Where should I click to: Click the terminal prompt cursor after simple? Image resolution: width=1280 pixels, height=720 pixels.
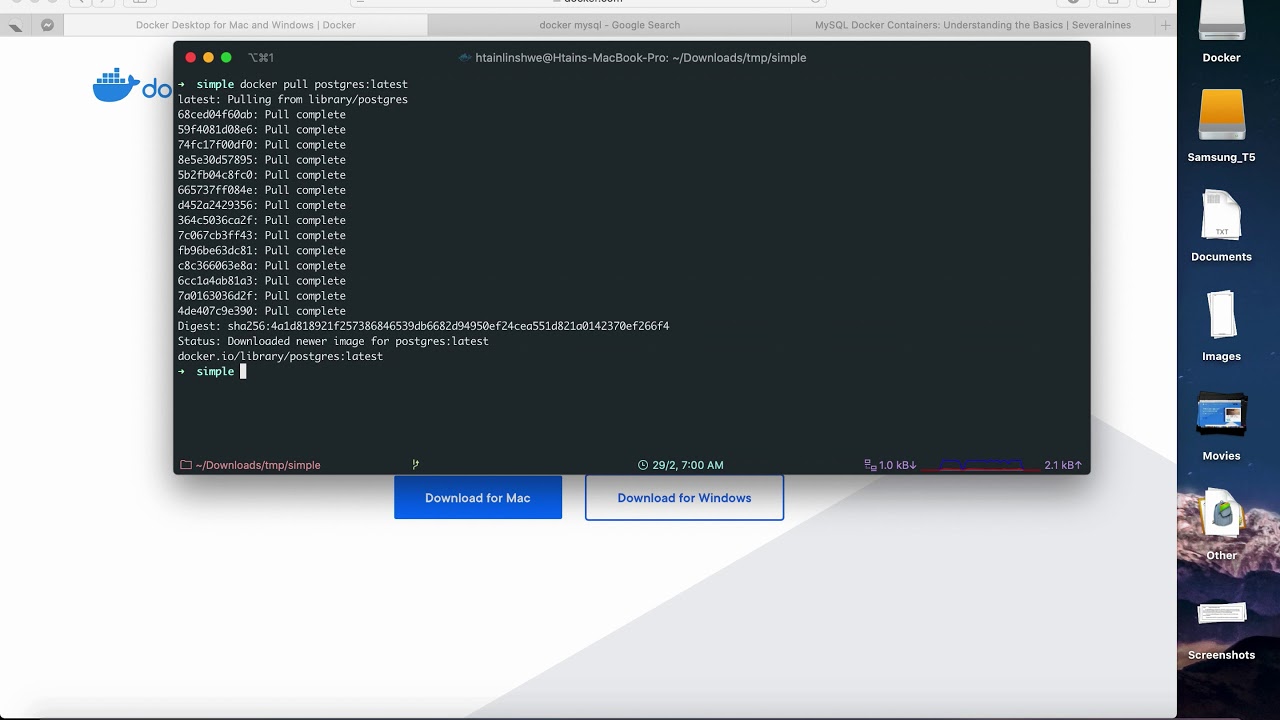pos(243,371)
